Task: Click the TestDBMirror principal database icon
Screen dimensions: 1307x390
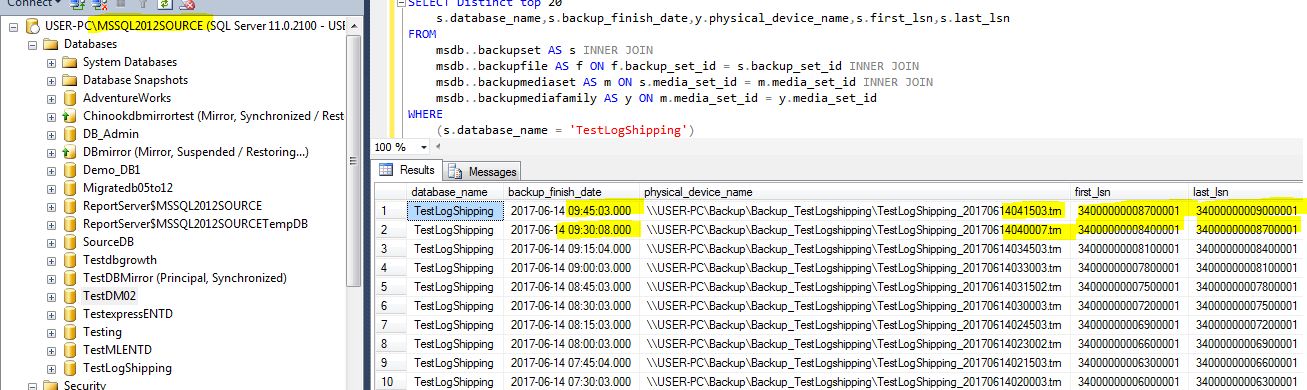Action: pyautogui.click(x=70, y=278)
